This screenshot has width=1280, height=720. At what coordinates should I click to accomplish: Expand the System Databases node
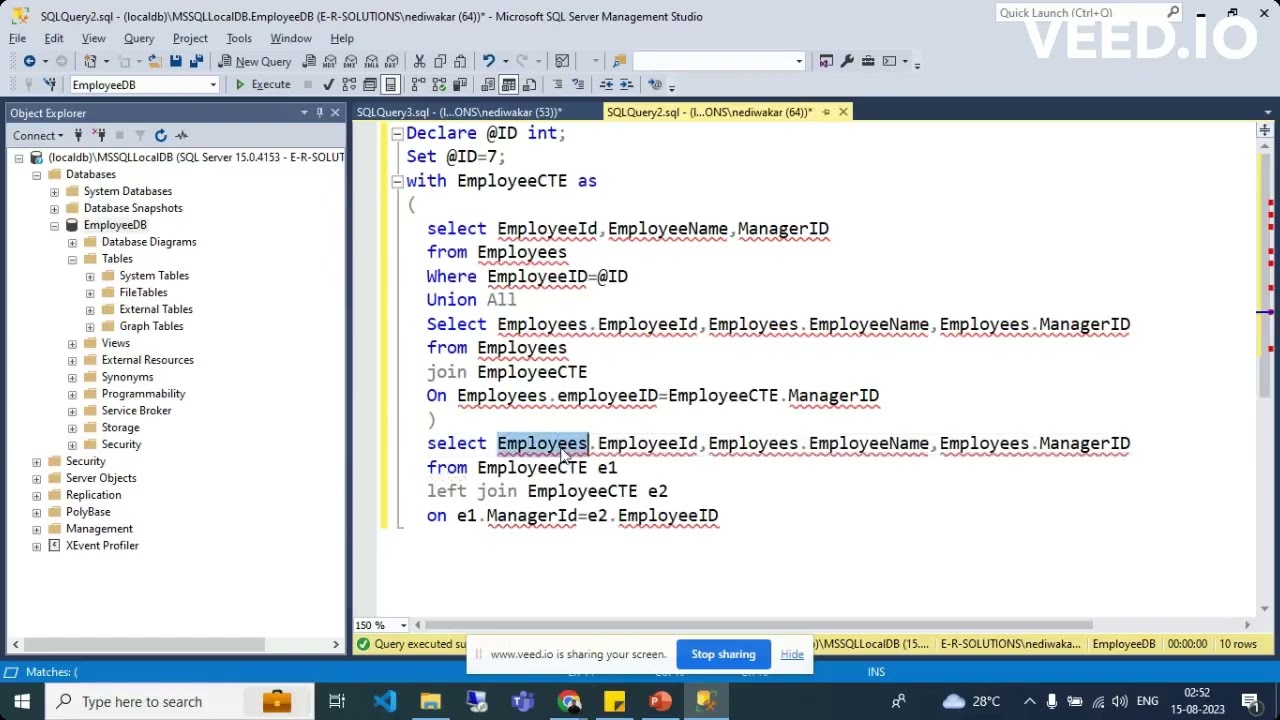coord(54,191)
